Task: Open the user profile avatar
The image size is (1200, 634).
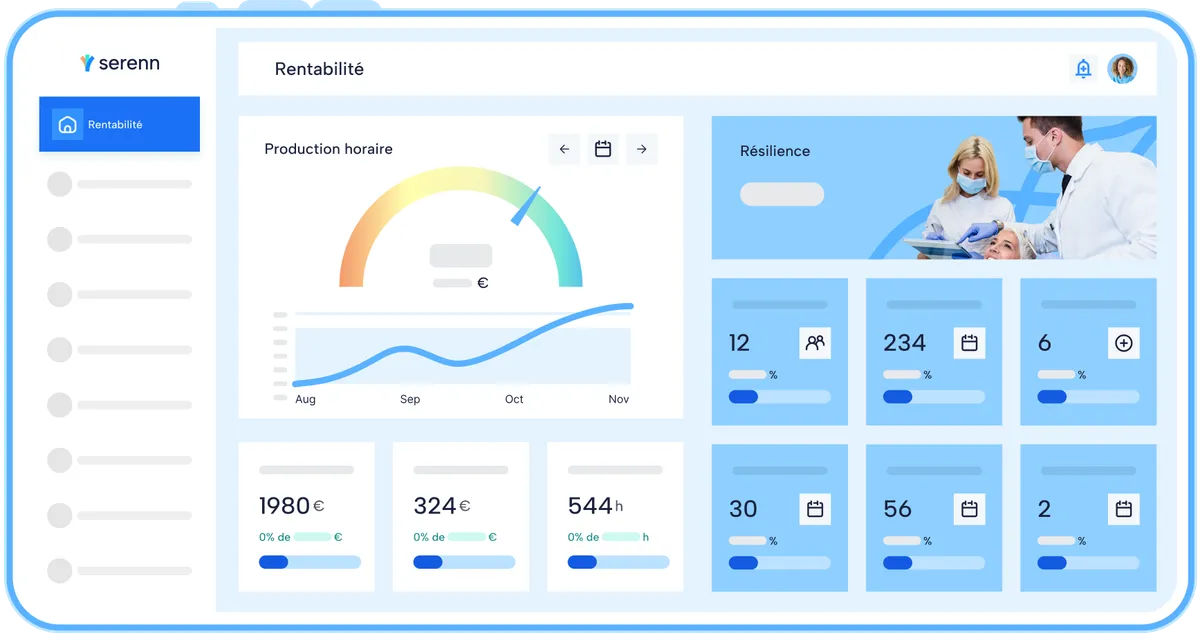Action: 1122,68
